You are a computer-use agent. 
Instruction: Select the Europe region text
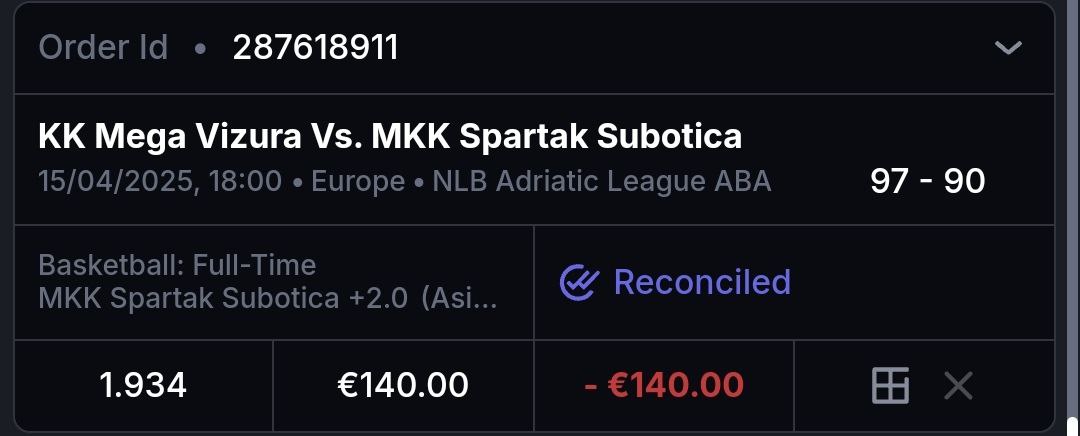coord(358,182)
